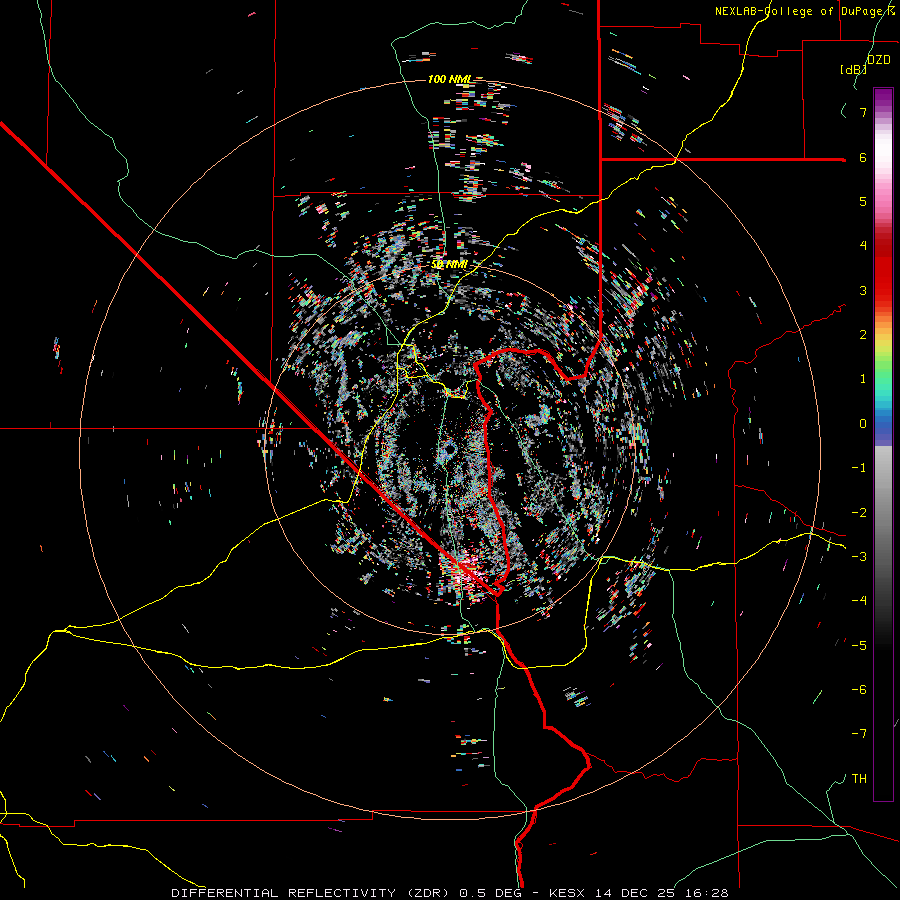Click the TH label on the scale

[859, 779]
